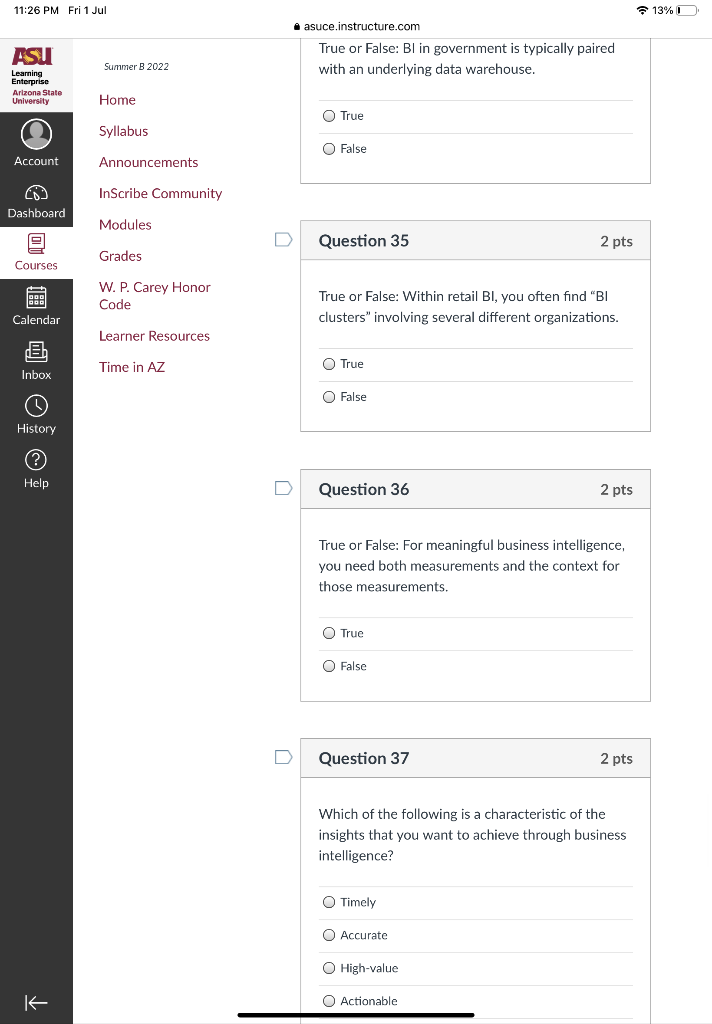The image size is (712, 1024).
Task: Tap the Summer B 2022 term label
Action: point(137,67)
